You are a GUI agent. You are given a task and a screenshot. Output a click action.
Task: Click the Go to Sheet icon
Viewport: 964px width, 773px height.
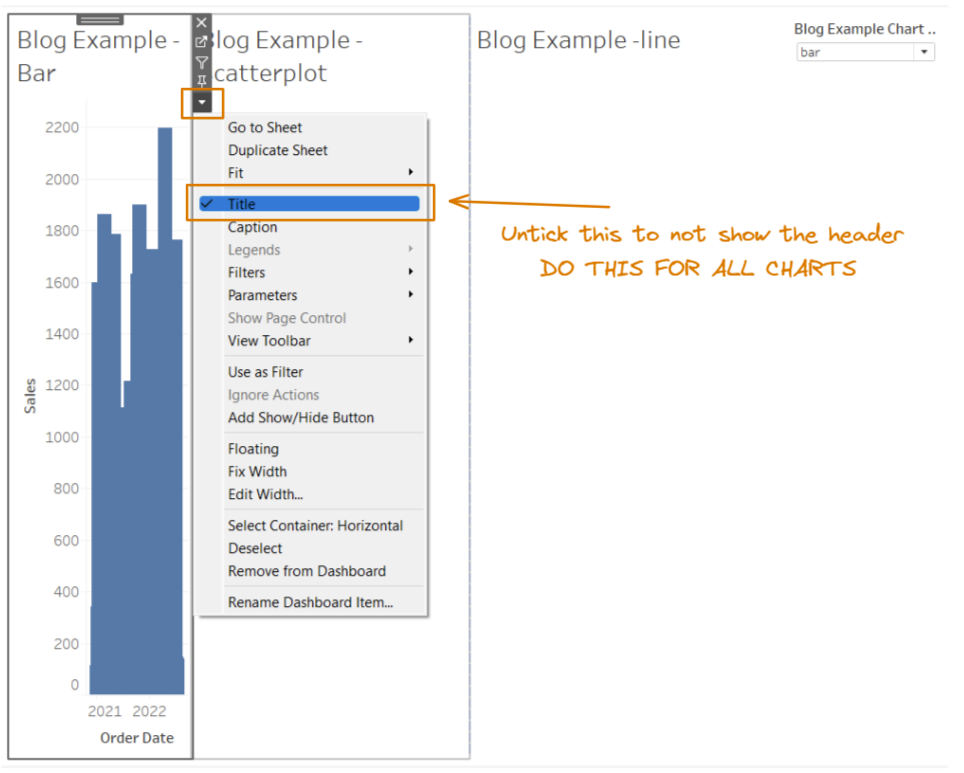202,42
